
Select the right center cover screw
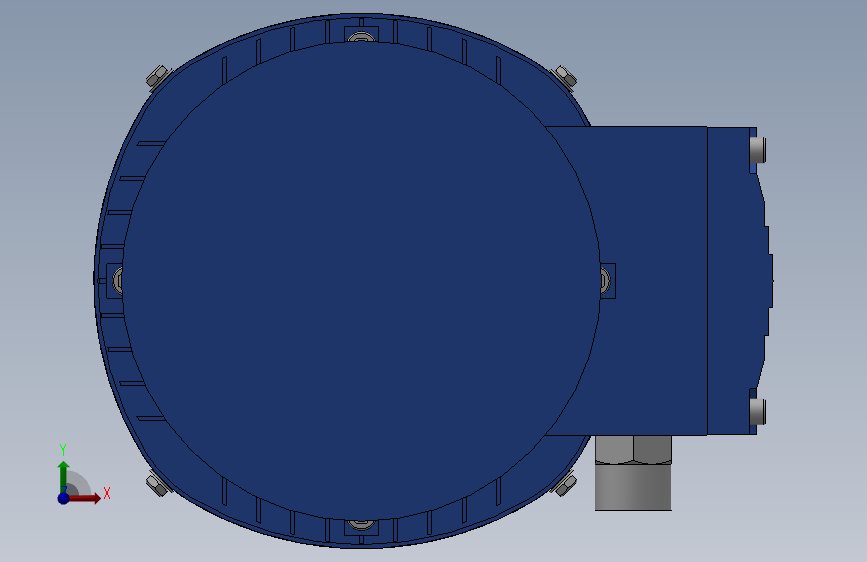coord(605,280)
